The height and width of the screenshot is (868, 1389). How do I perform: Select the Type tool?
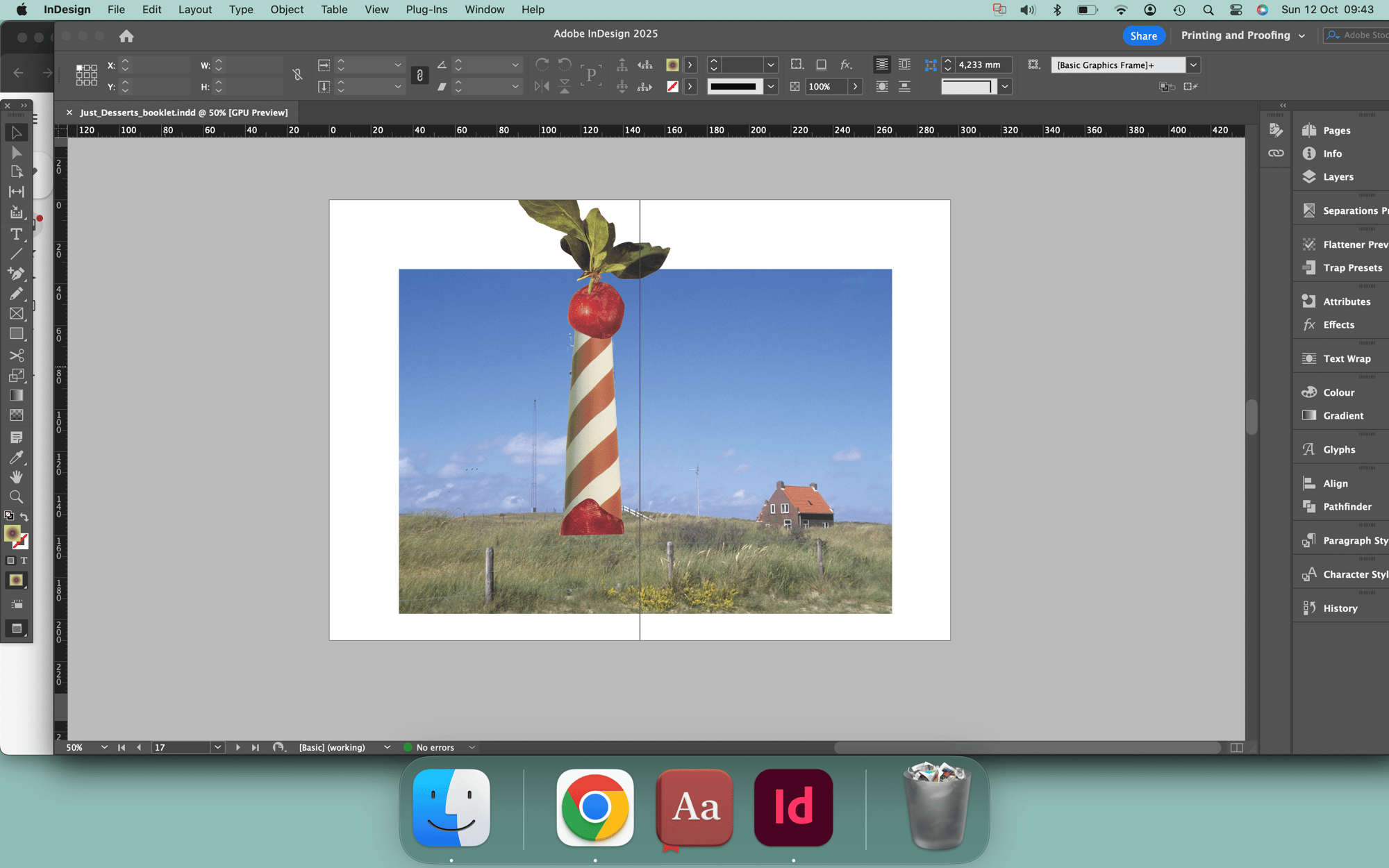click(16, 235)
